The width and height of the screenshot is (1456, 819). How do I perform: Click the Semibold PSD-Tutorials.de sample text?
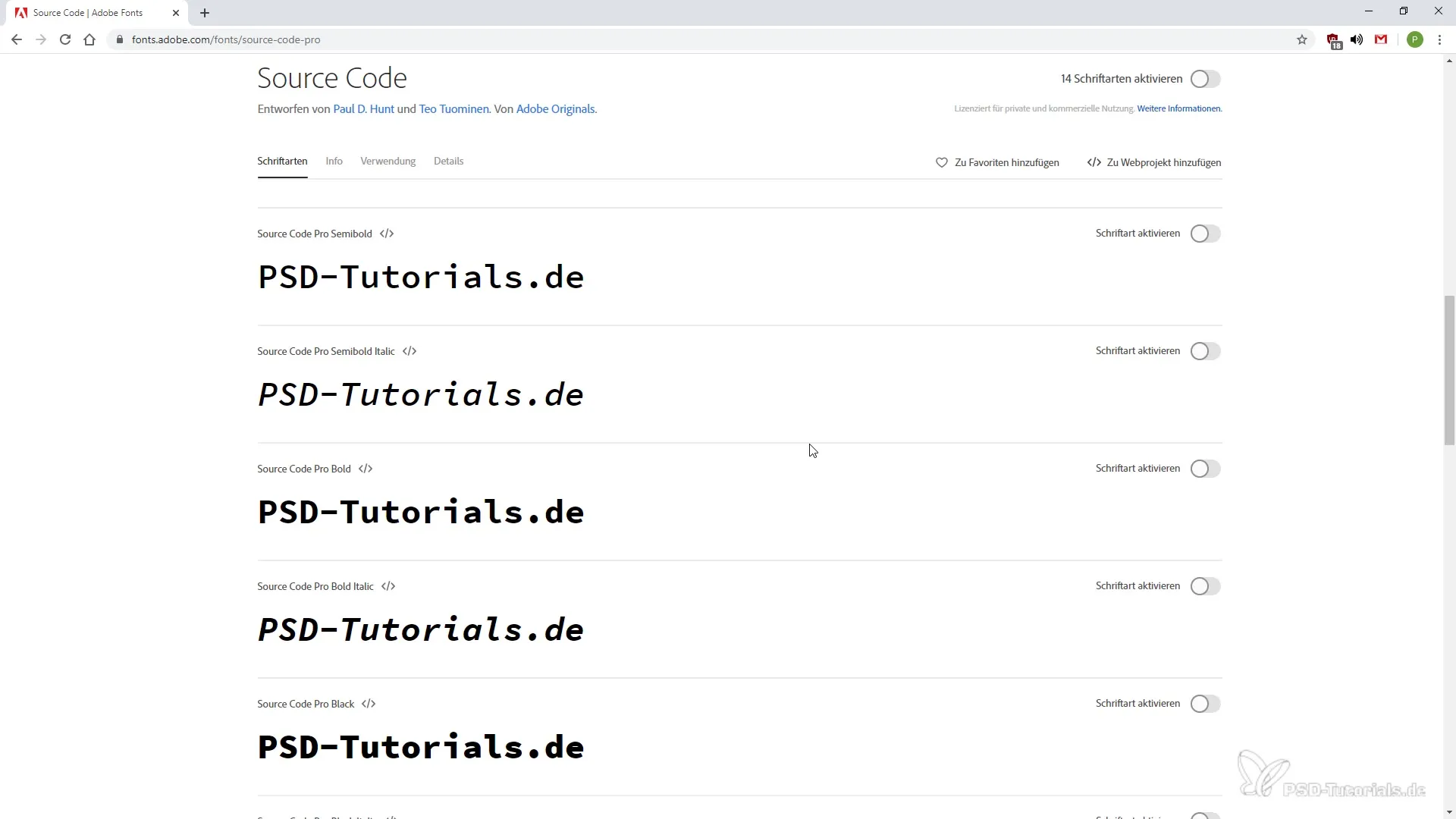421,278
